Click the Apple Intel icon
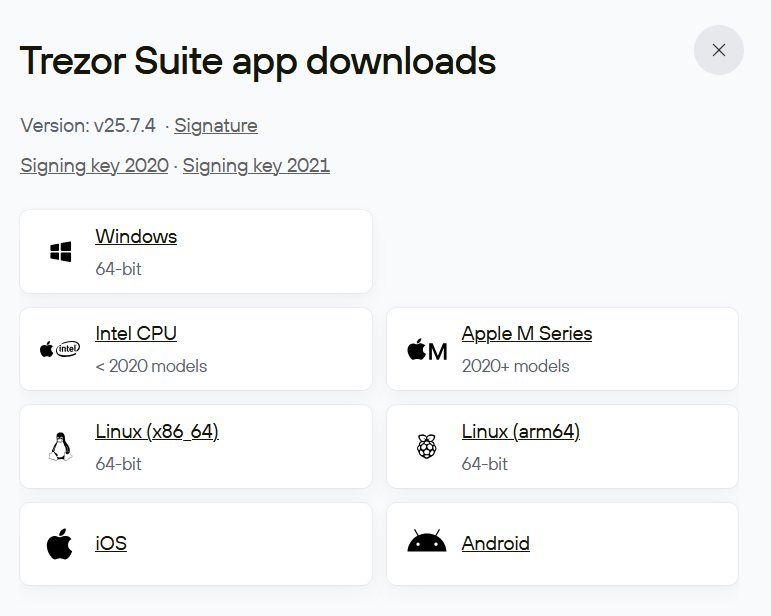This screenshot has height=616, width=771. tap(59, 350)
